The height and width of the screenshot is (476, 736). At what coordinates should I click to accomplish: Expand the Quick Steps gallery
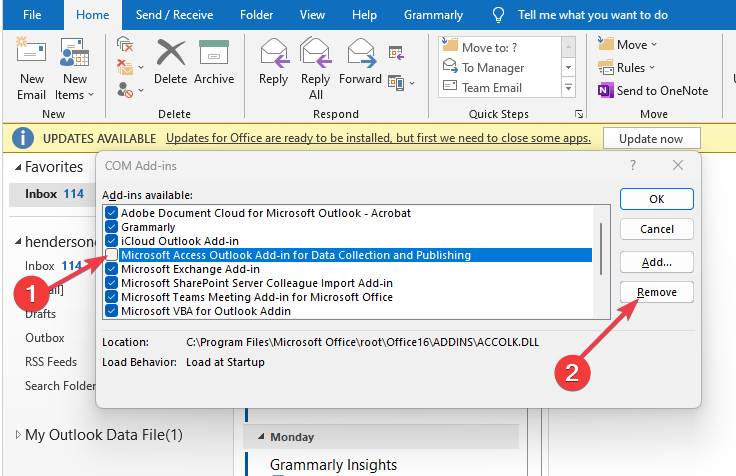point(568,88)
